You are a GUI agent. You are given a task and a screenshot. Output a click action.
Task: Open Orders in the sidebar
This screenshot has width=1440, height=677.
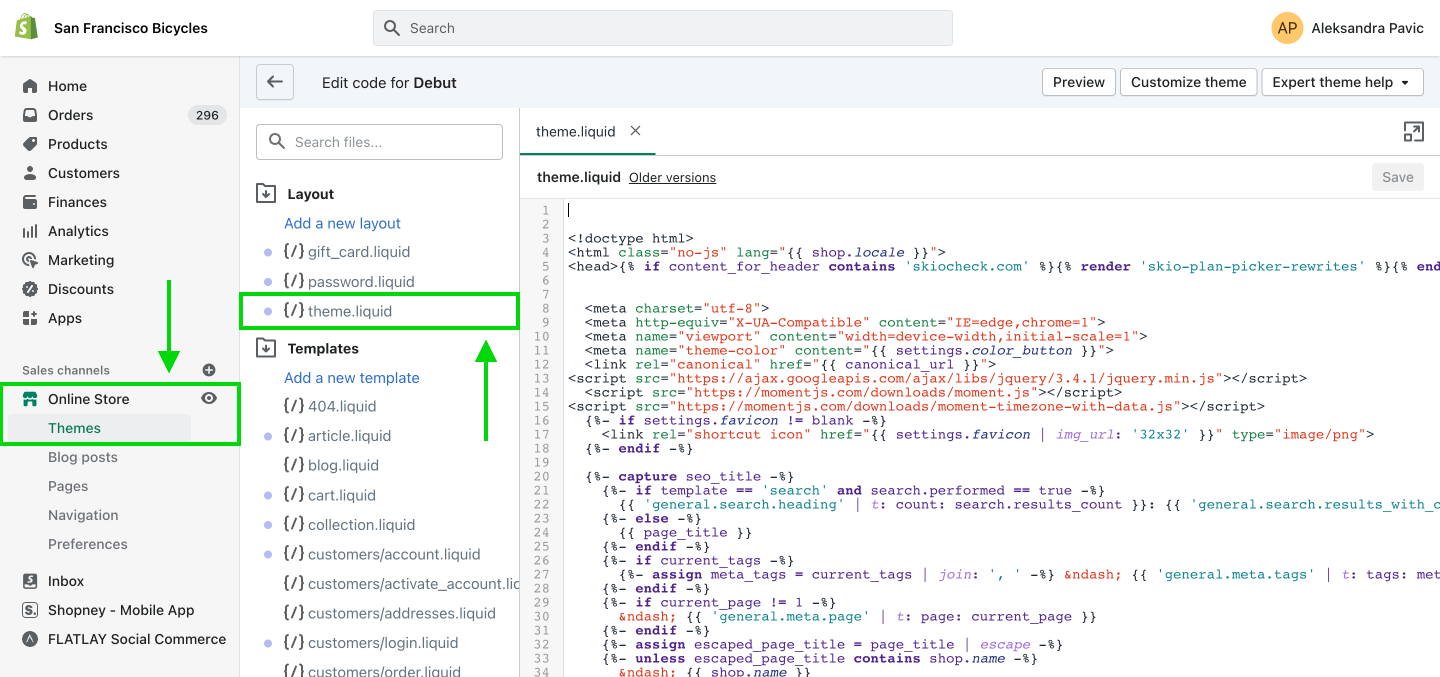click(x=71, y=115)
